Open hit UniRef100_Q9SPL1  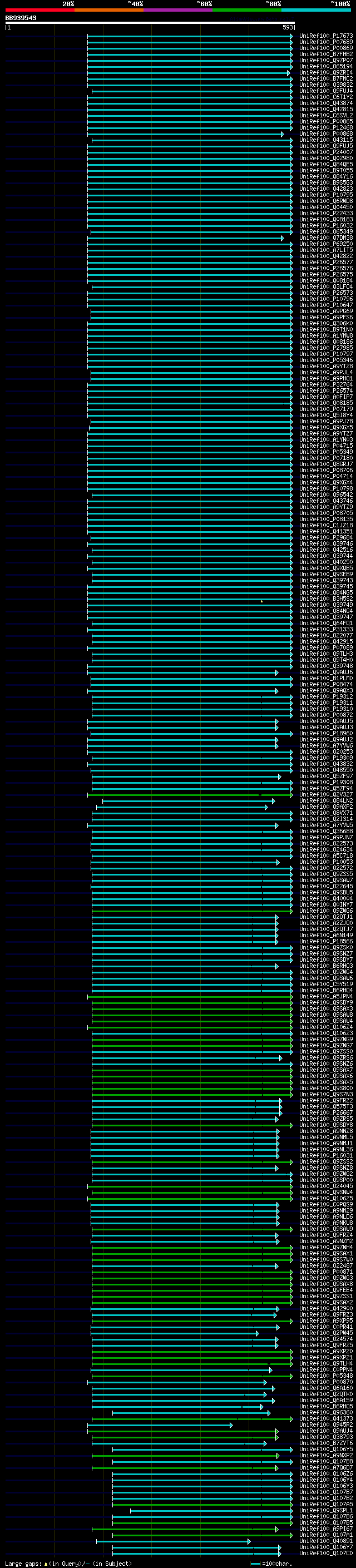pyautogui.click(x=326, y=1510)
